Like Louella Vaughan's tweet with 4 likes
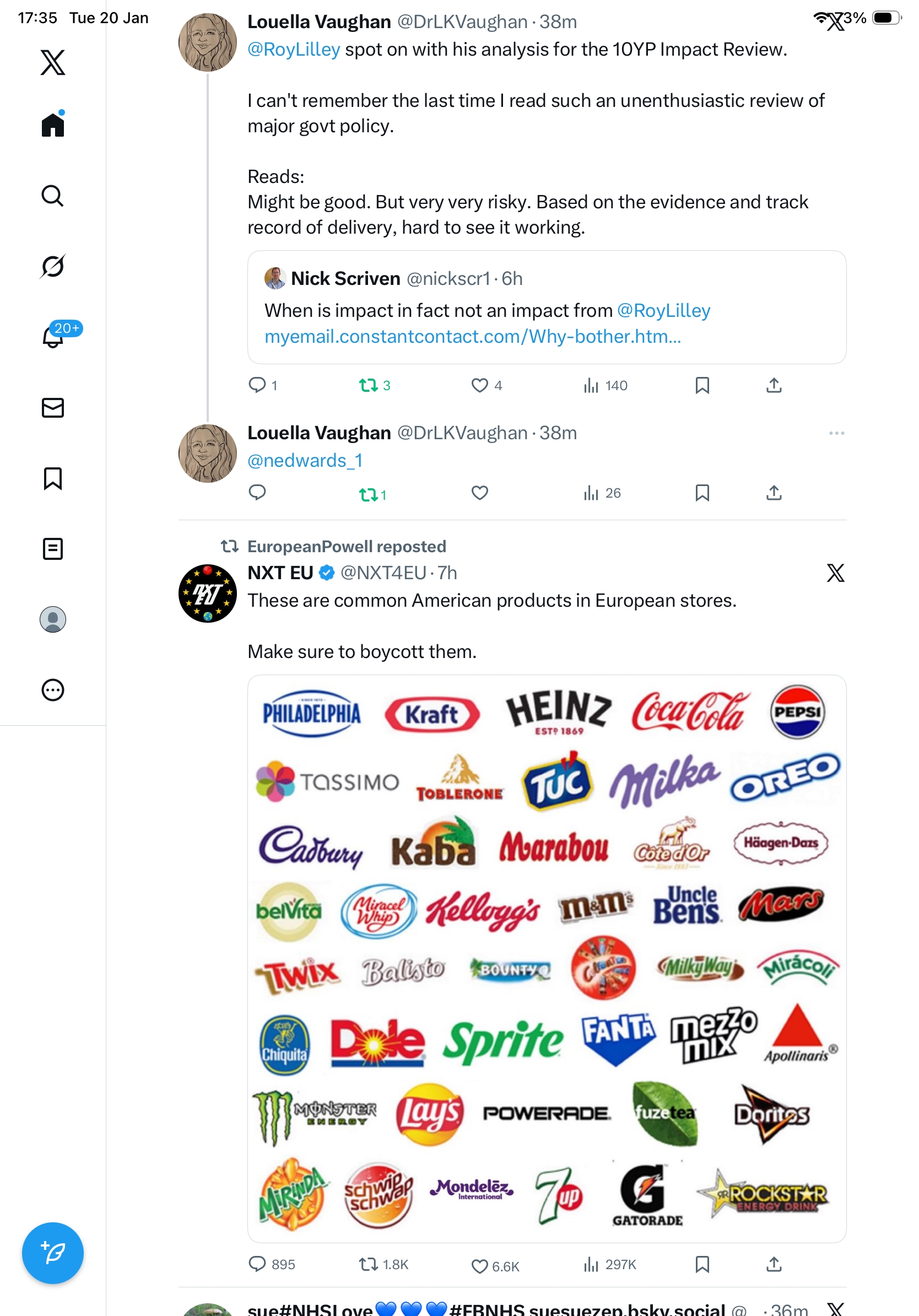 click(x=479, y=385)
